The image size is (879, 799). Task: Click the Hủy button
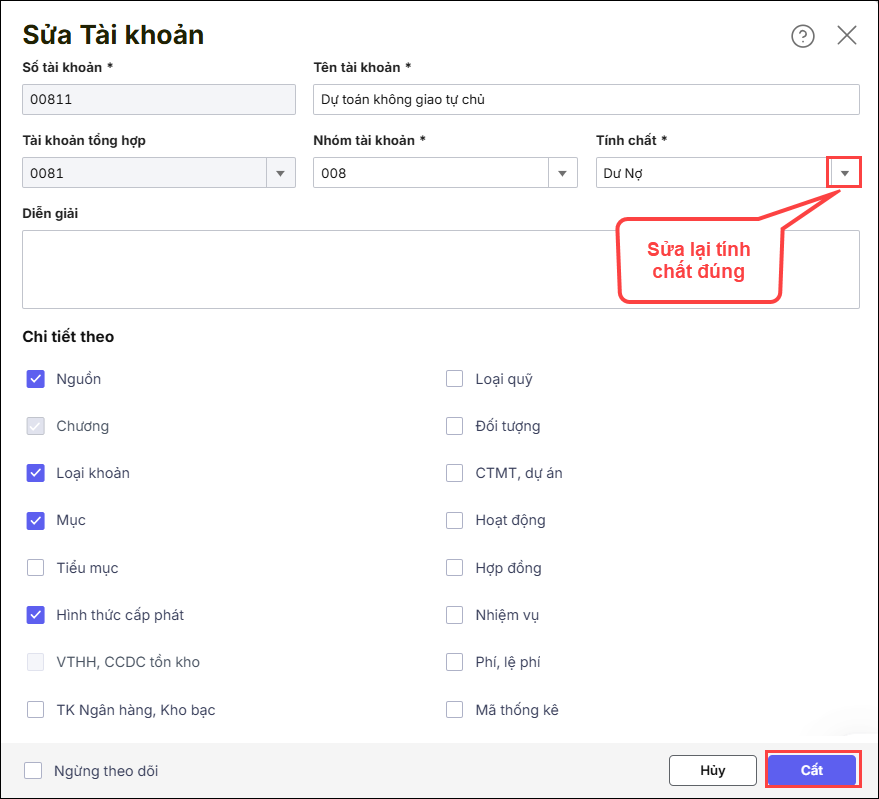tap(712, 771)
